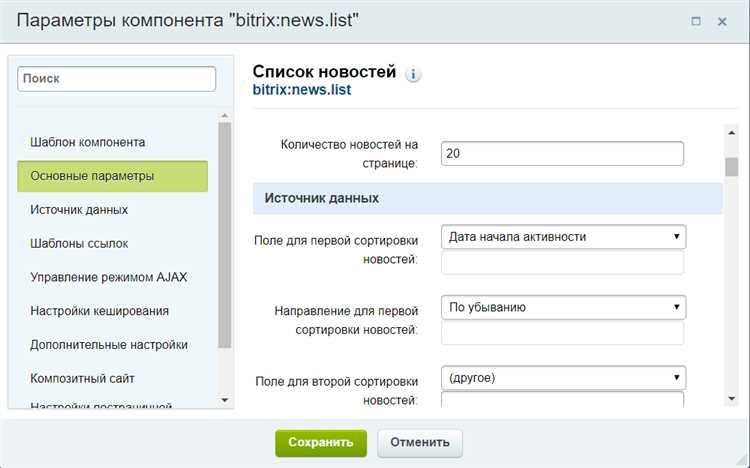Click text field below По убыванию
This screenshot has height=468, width=750.
point(562,333)
